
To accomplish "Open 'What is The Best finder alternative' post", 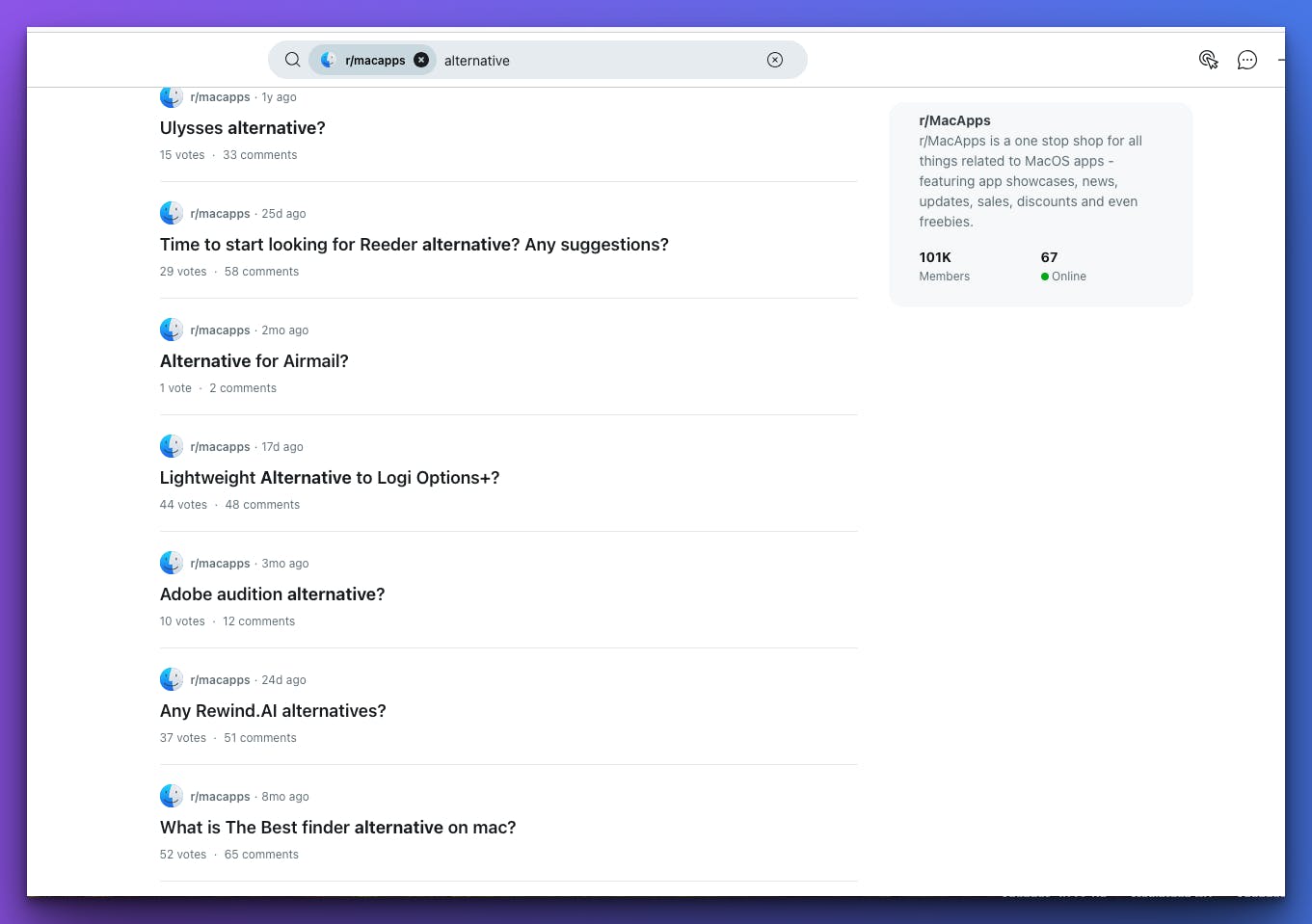I will pyautogui.click(x=338, y=828).
